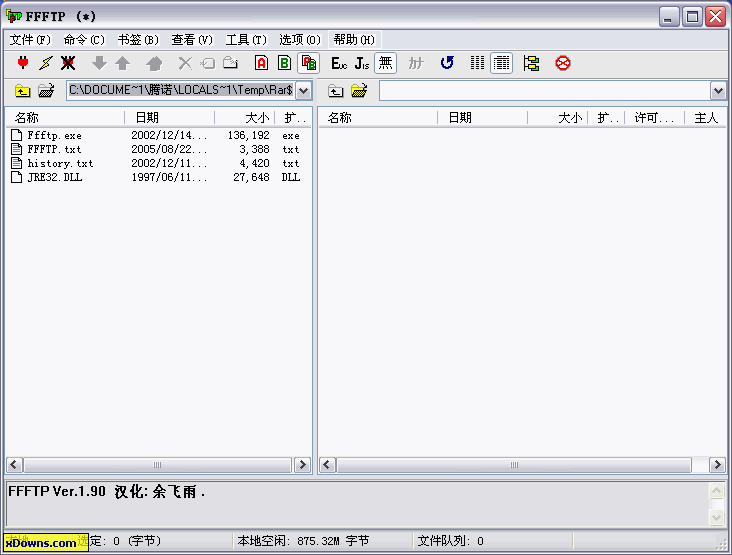Select Binary transfer mode (green B)
The height and width of the screenshot is (555, 732).
pyautogui.click(x=284, y=63)
